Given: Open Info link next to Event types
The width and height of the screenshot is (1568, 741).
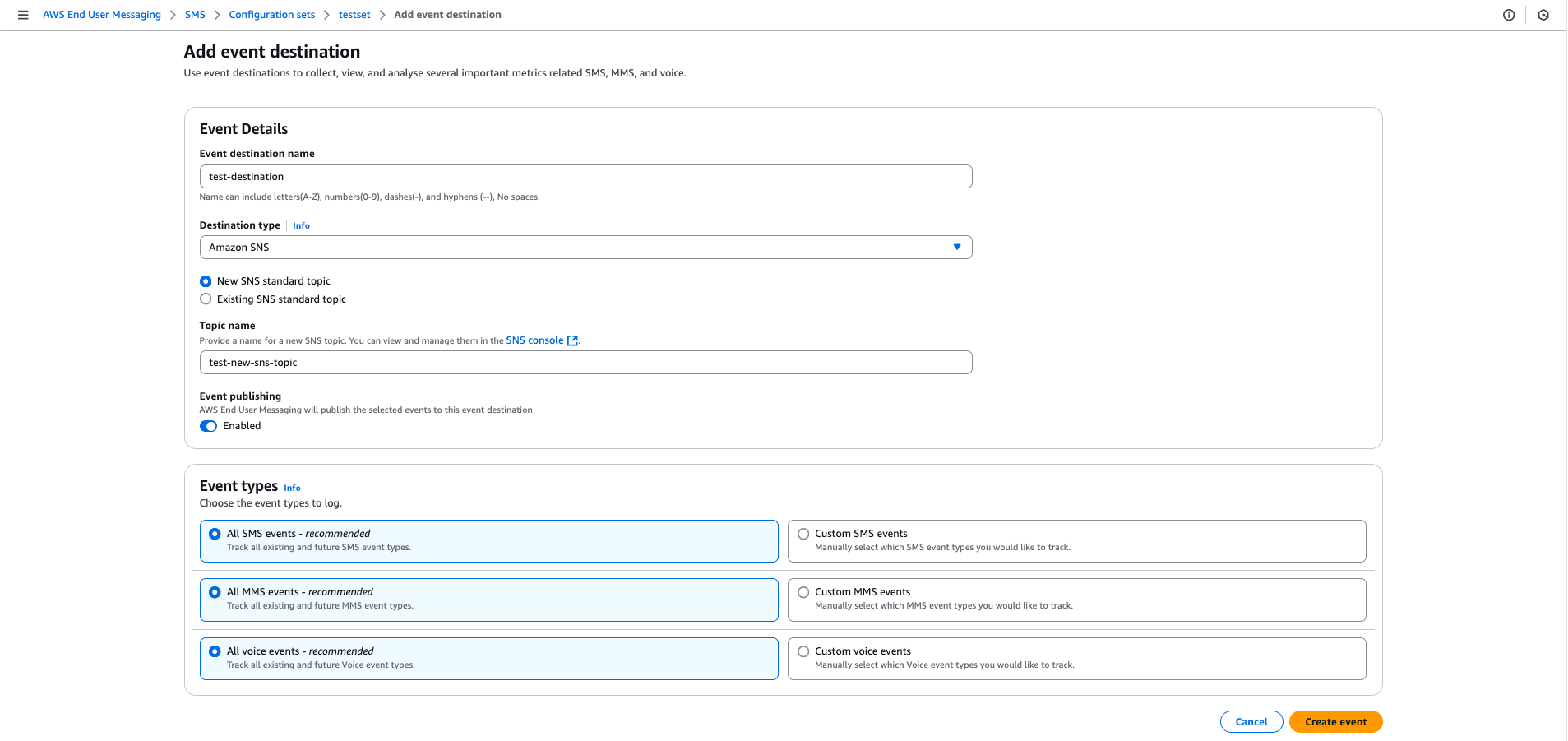Looking at the screenshot, I should coord(292,489).
